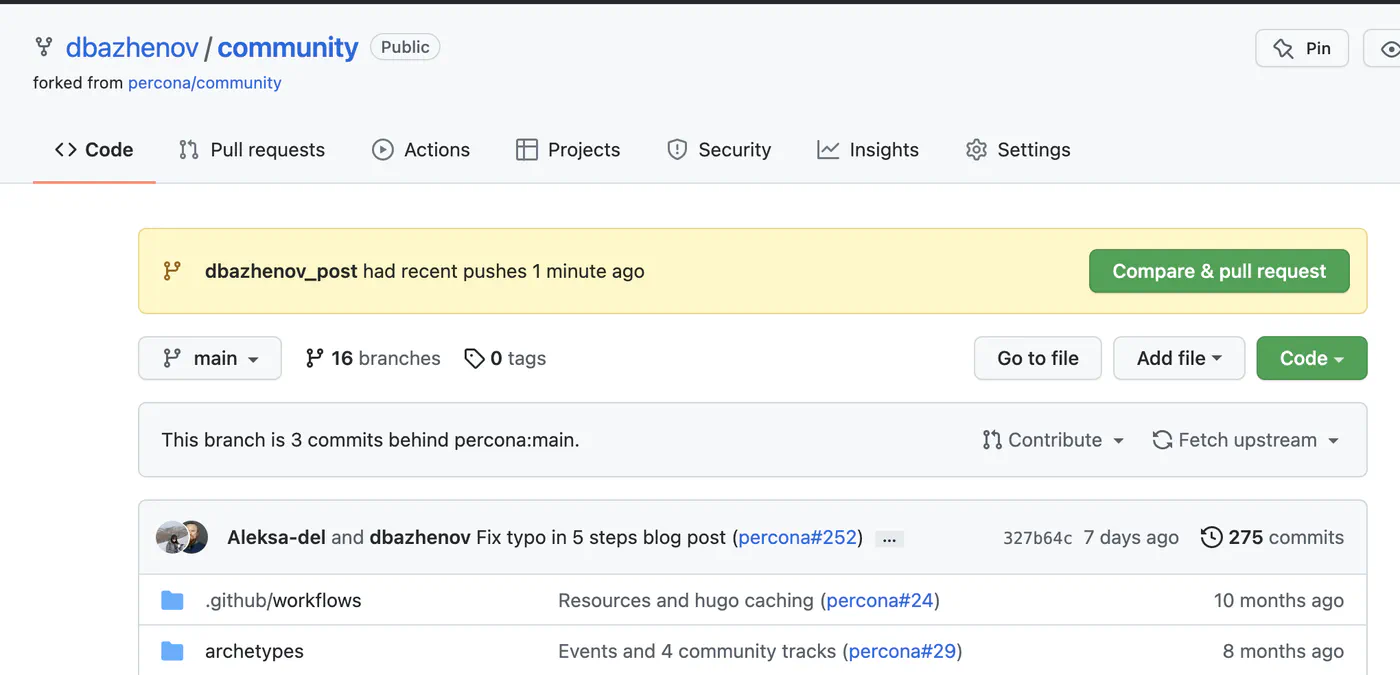Open the percona#29 link
This screenshot has height=675, width=1400.
(x=902, y=651)
